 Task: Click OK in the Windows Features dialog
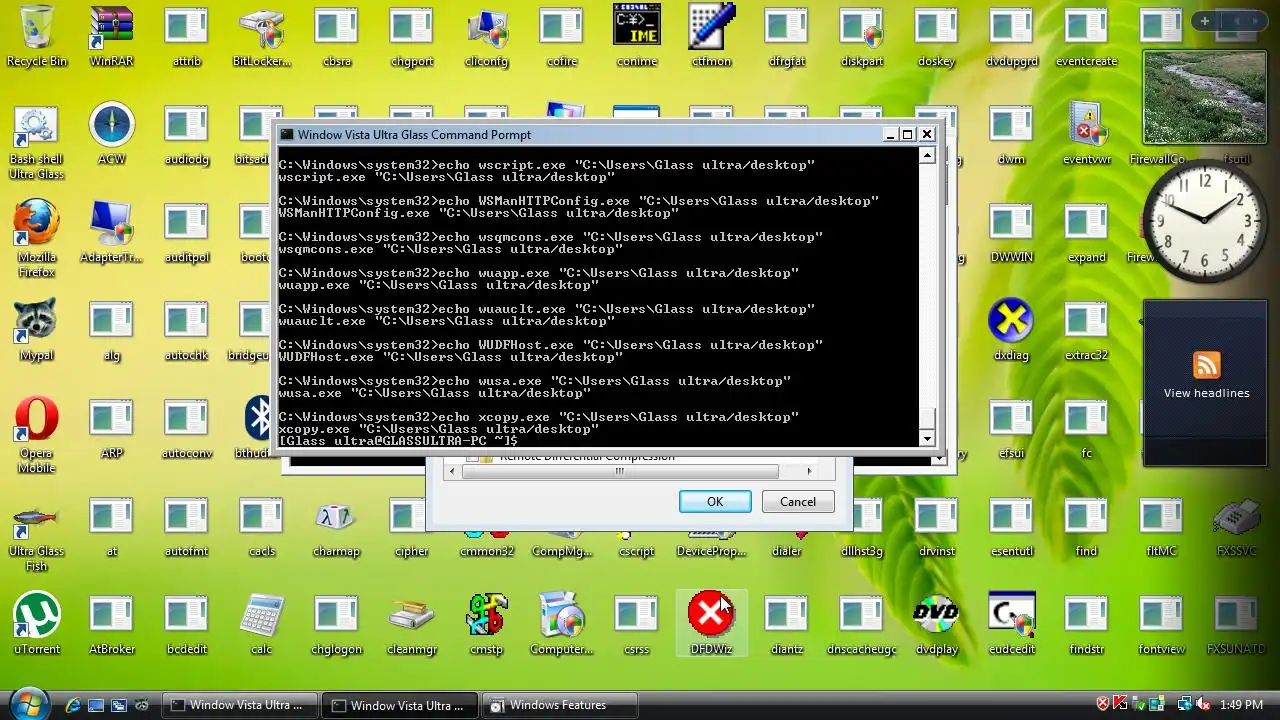coord(715,502)
